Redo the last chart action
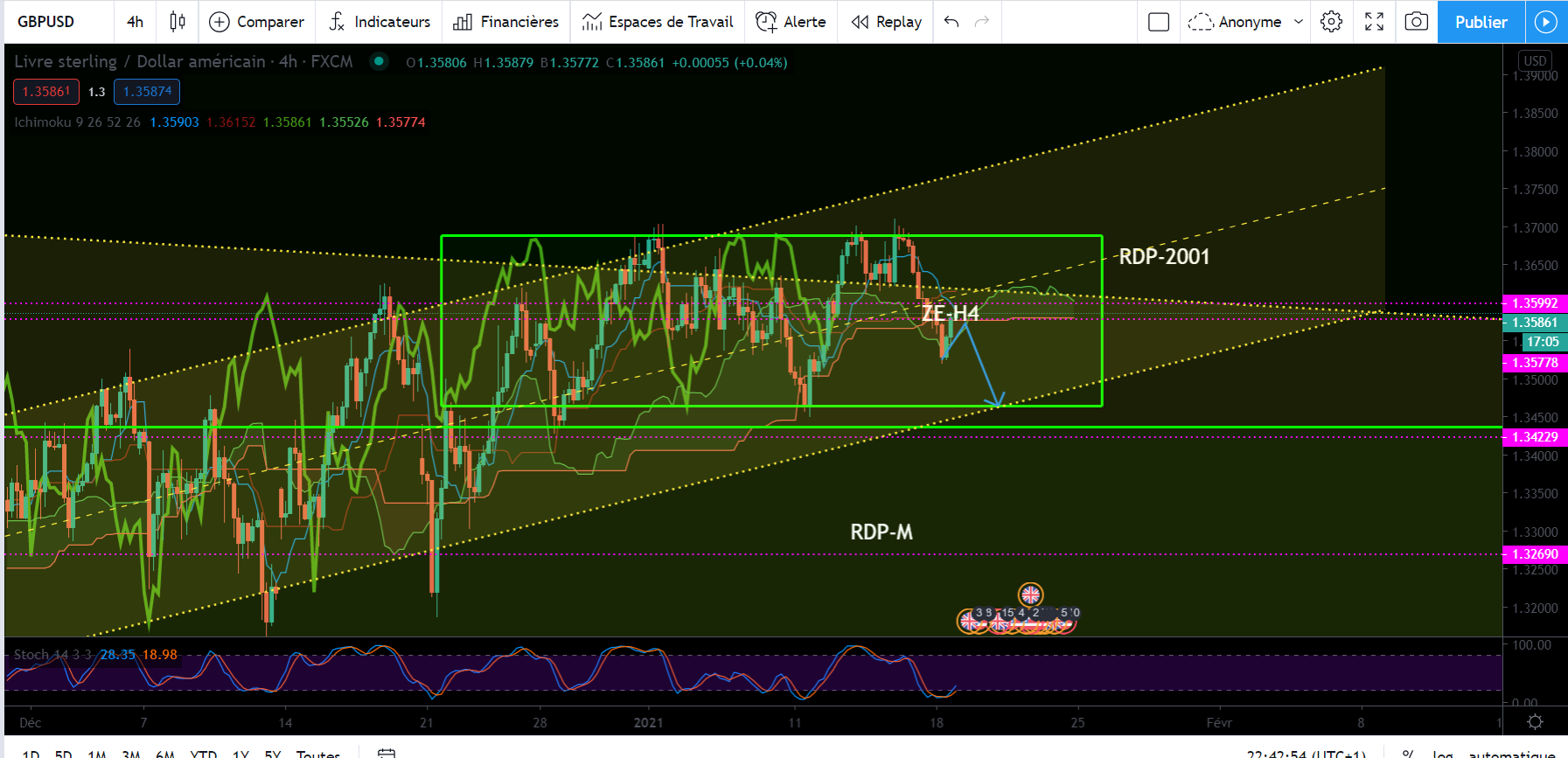1568x758 pixels. [982, 22]
